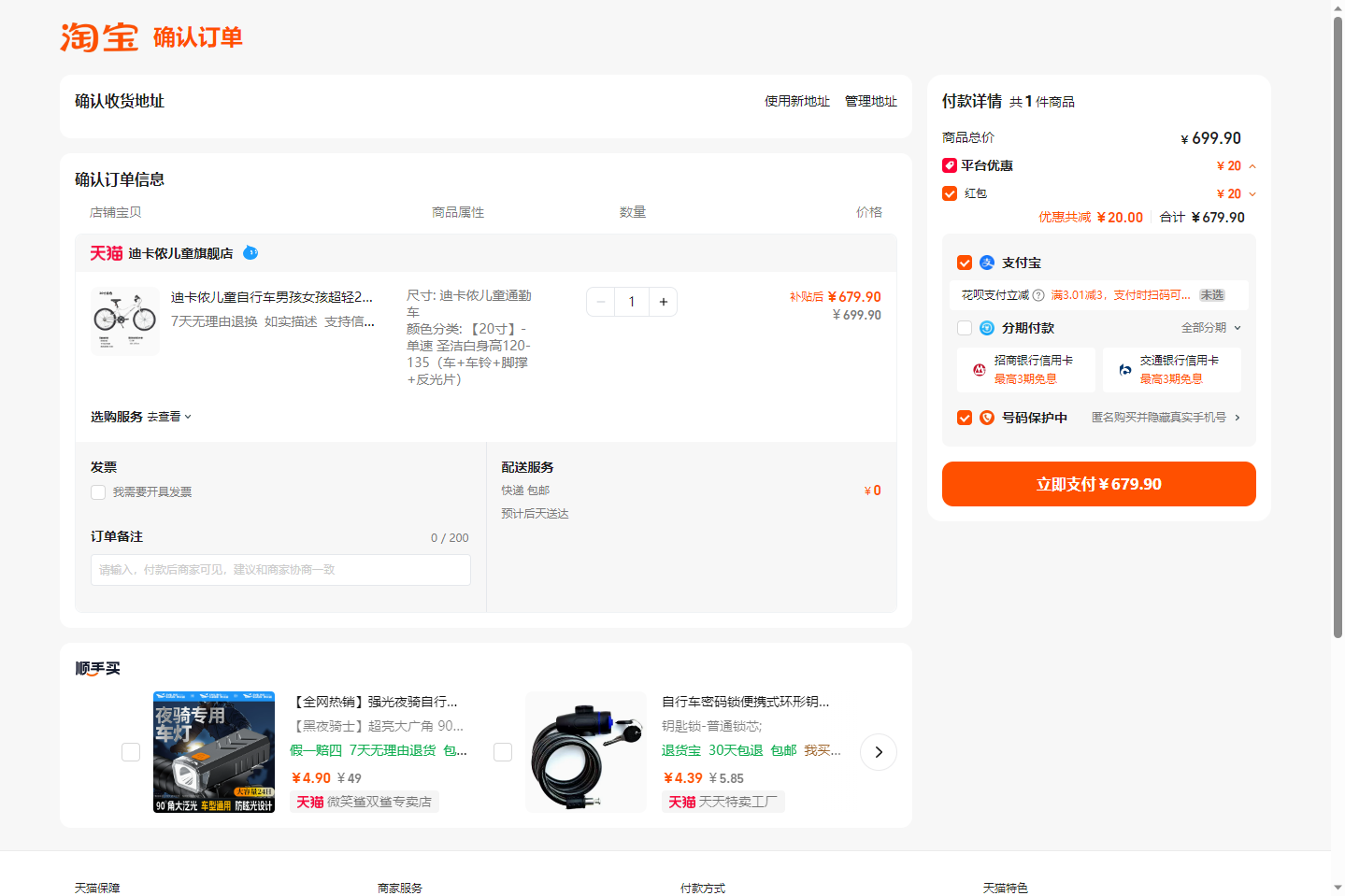
Task: Click the scrollbar up arrow
Action: 1338,7
